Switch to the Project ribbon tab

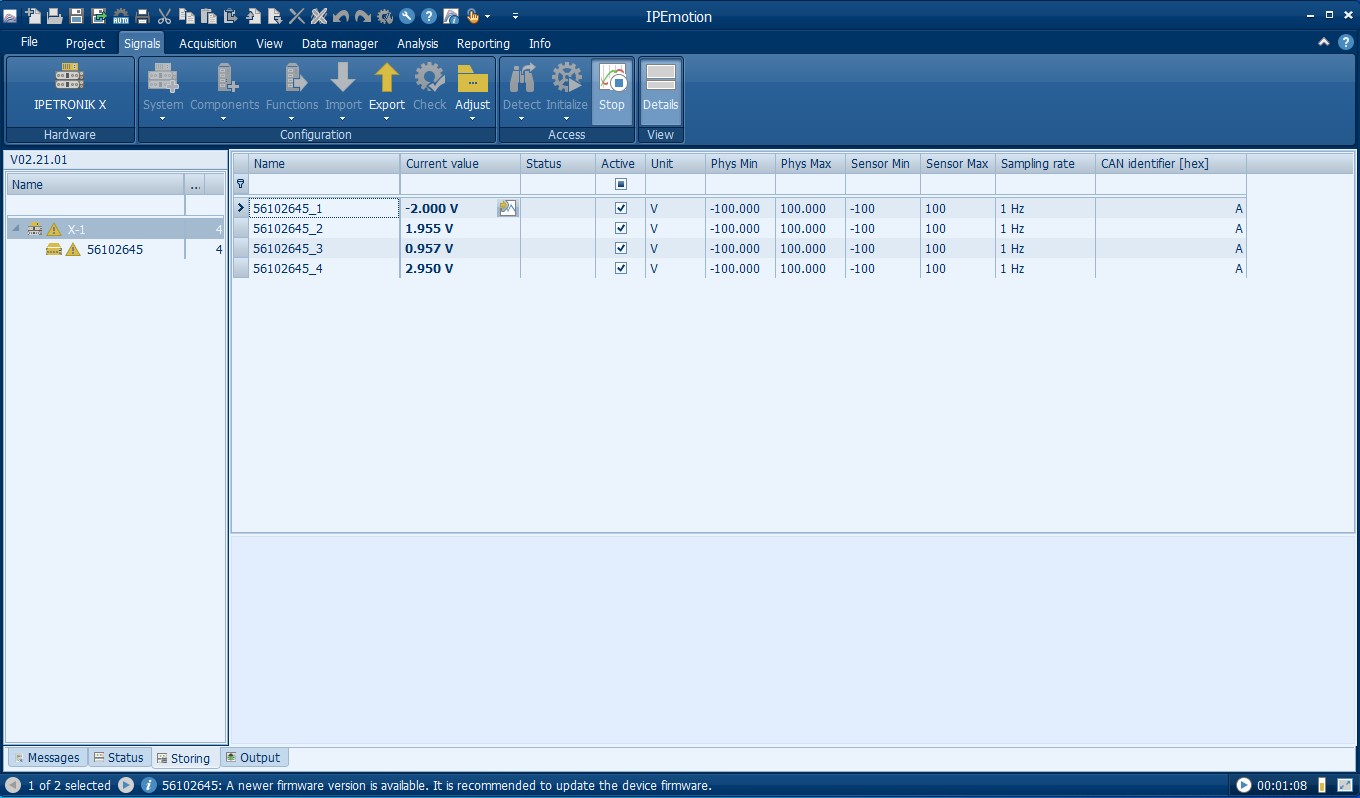tap(85, 43)
